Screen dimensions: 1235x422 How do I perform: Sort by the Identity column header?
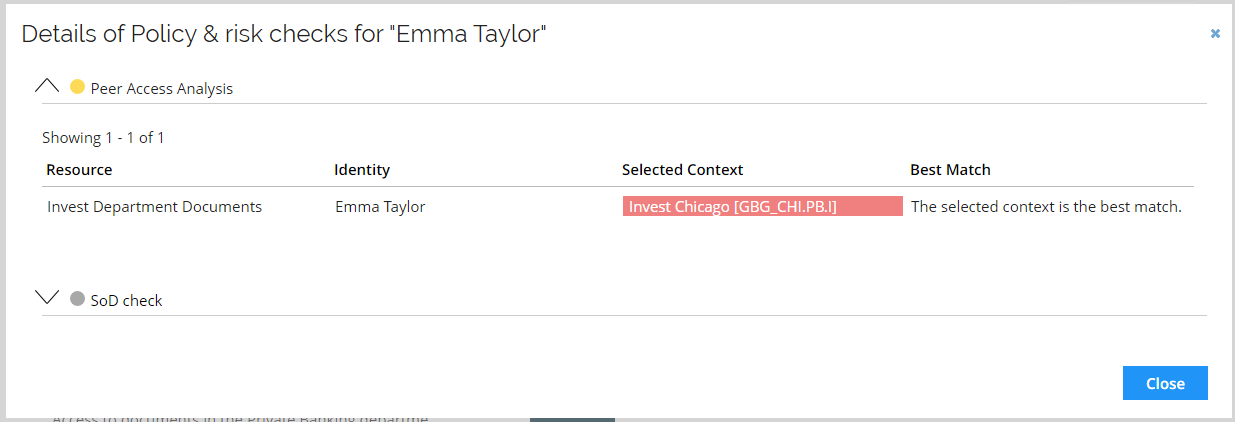(362, 169)
